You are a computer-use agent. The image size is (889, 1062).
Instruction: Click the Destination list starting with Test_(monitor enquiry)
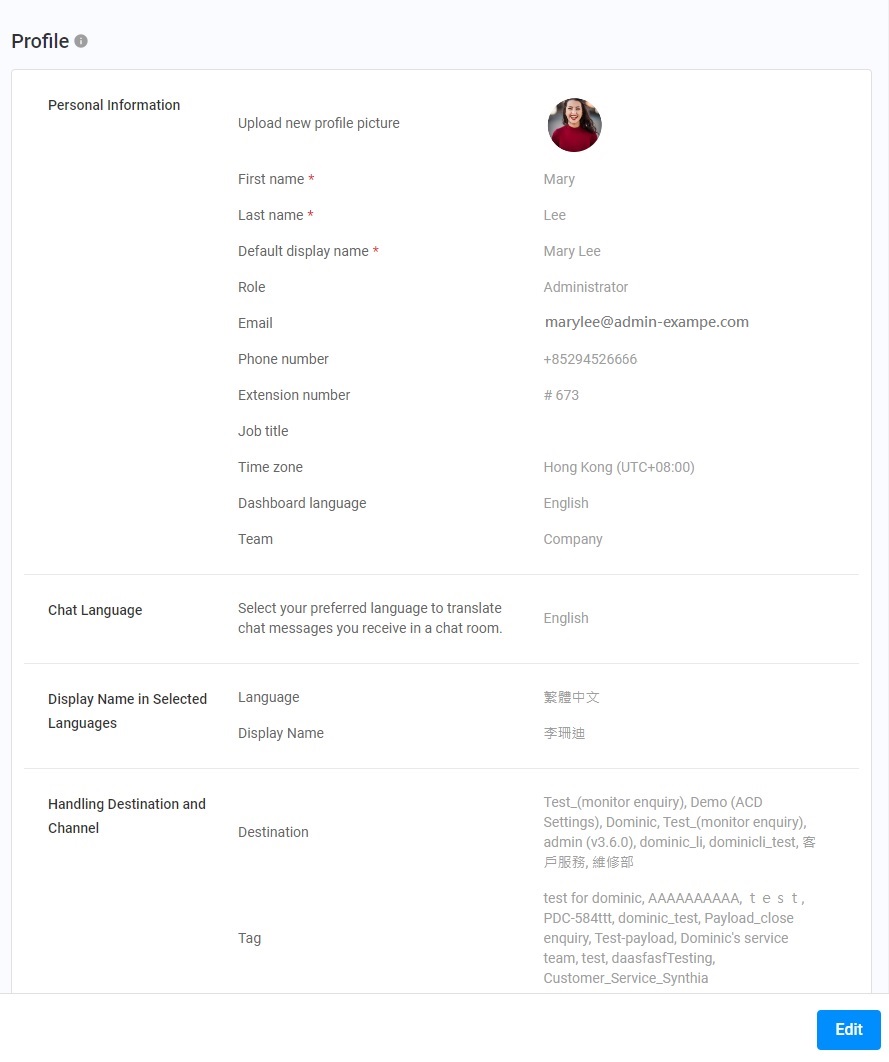[679, 832]
